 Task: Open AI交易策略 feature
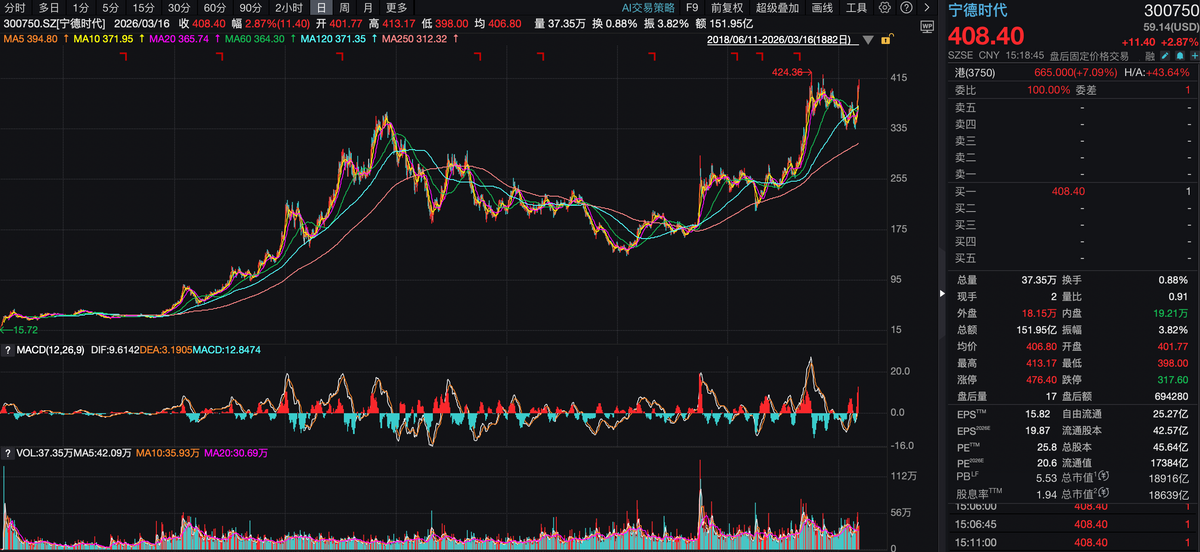click(646, 8)
